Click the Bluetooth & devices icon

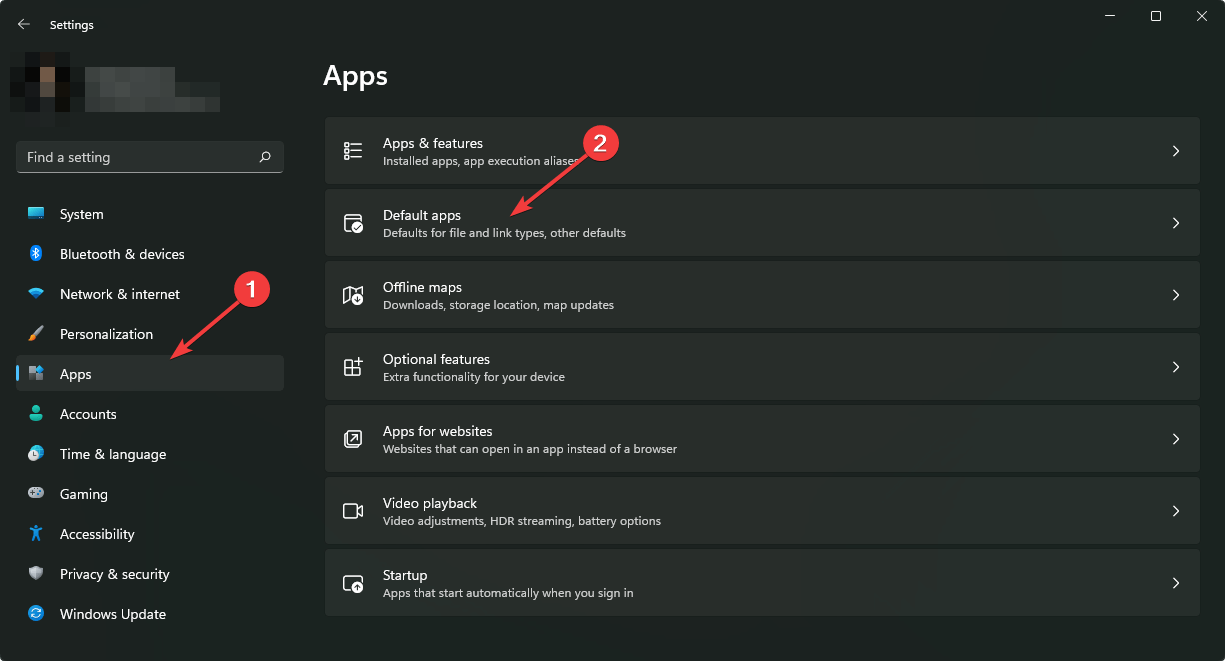click(36, 254)
